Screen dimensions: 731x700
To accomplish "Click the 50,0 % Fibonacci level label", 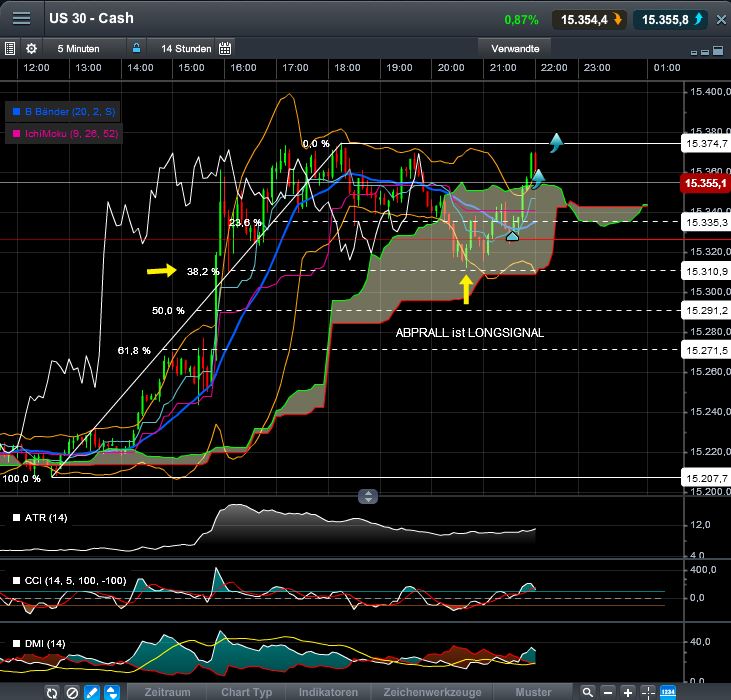I will (168, 310).
